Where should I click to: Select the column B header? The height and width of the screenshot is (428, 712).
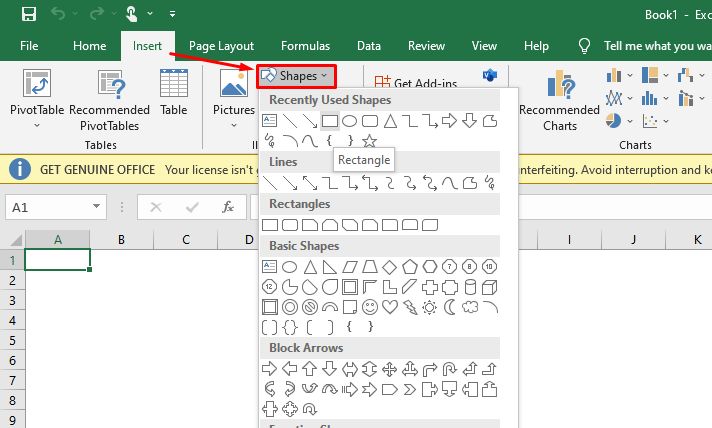[121, 240]
